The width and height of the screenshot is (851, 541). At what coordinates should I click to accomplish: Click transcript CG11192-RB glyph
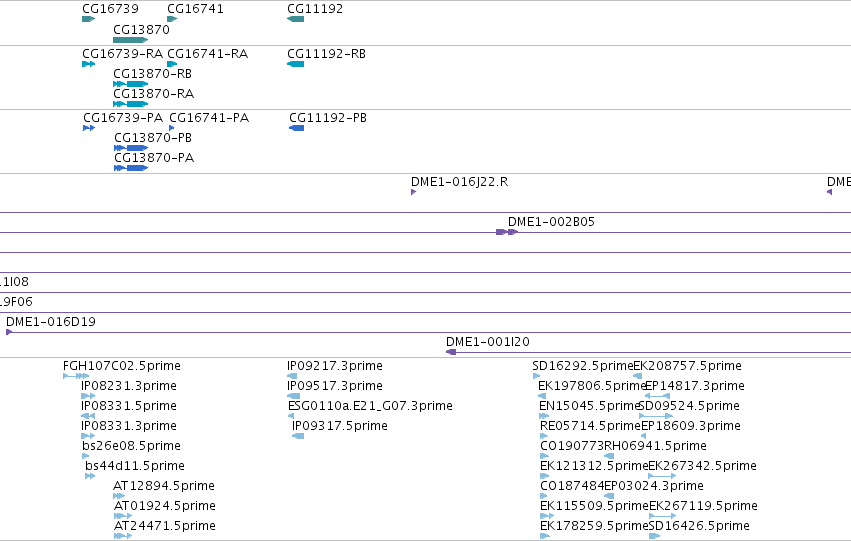[x=295, y=64]
